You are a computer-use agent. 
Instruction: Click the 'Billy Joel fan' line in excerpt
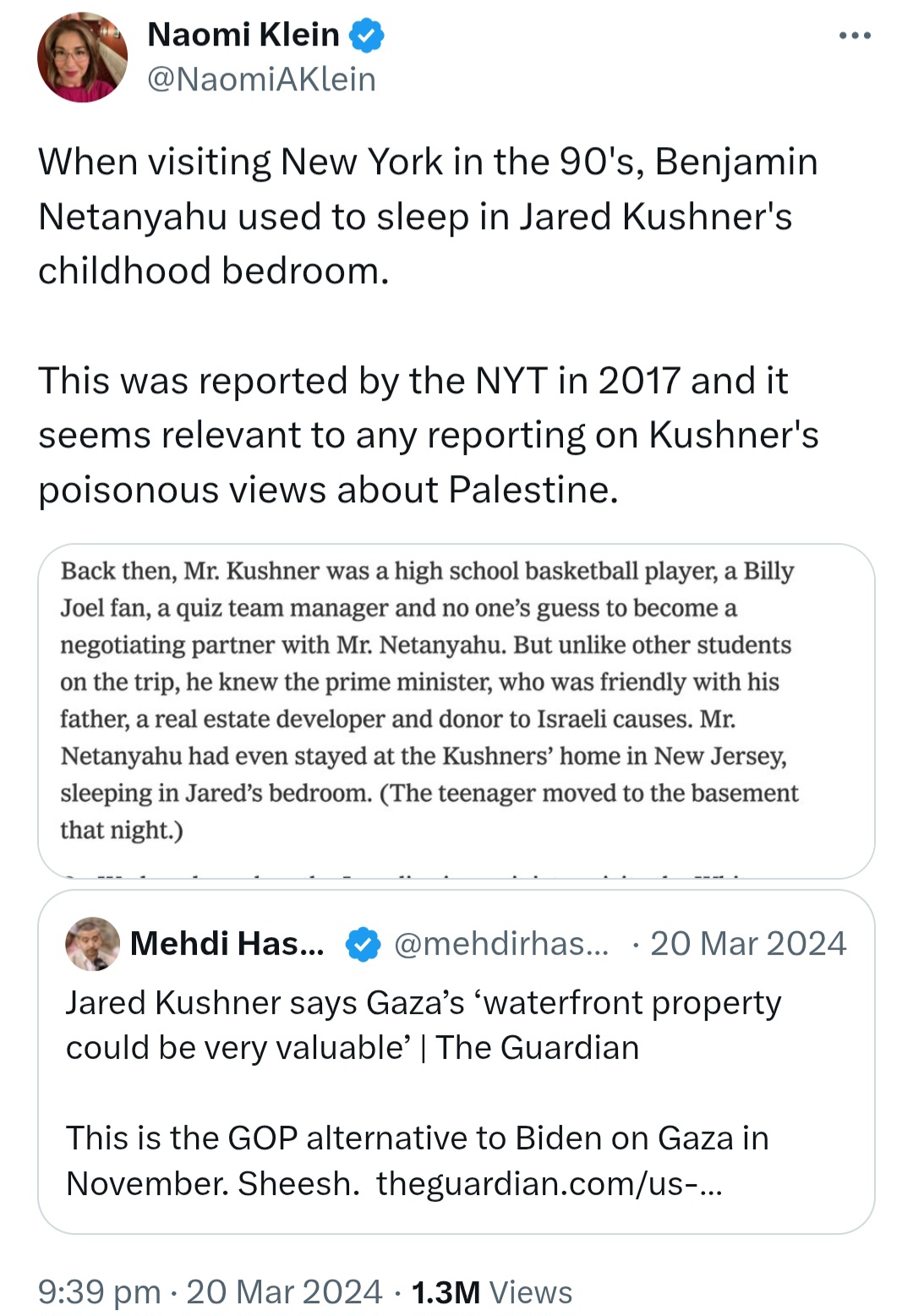pyautogui.click(x=399, y=608)
